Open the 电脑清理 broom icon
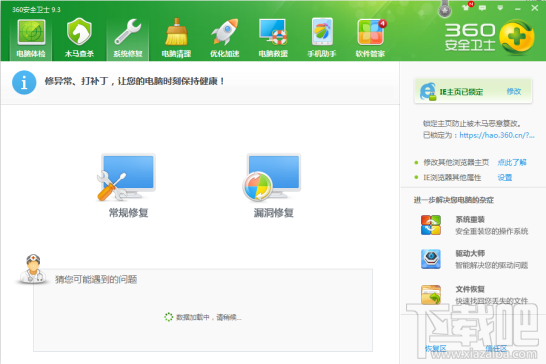Screen dimensions: 546x364 click(176, 32)
